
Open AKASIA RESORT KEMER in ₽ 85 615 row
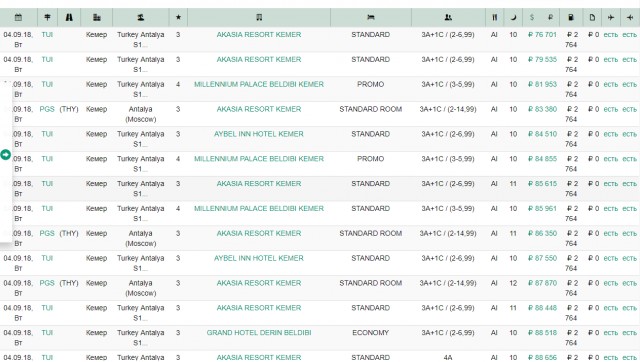click(259, 184)
